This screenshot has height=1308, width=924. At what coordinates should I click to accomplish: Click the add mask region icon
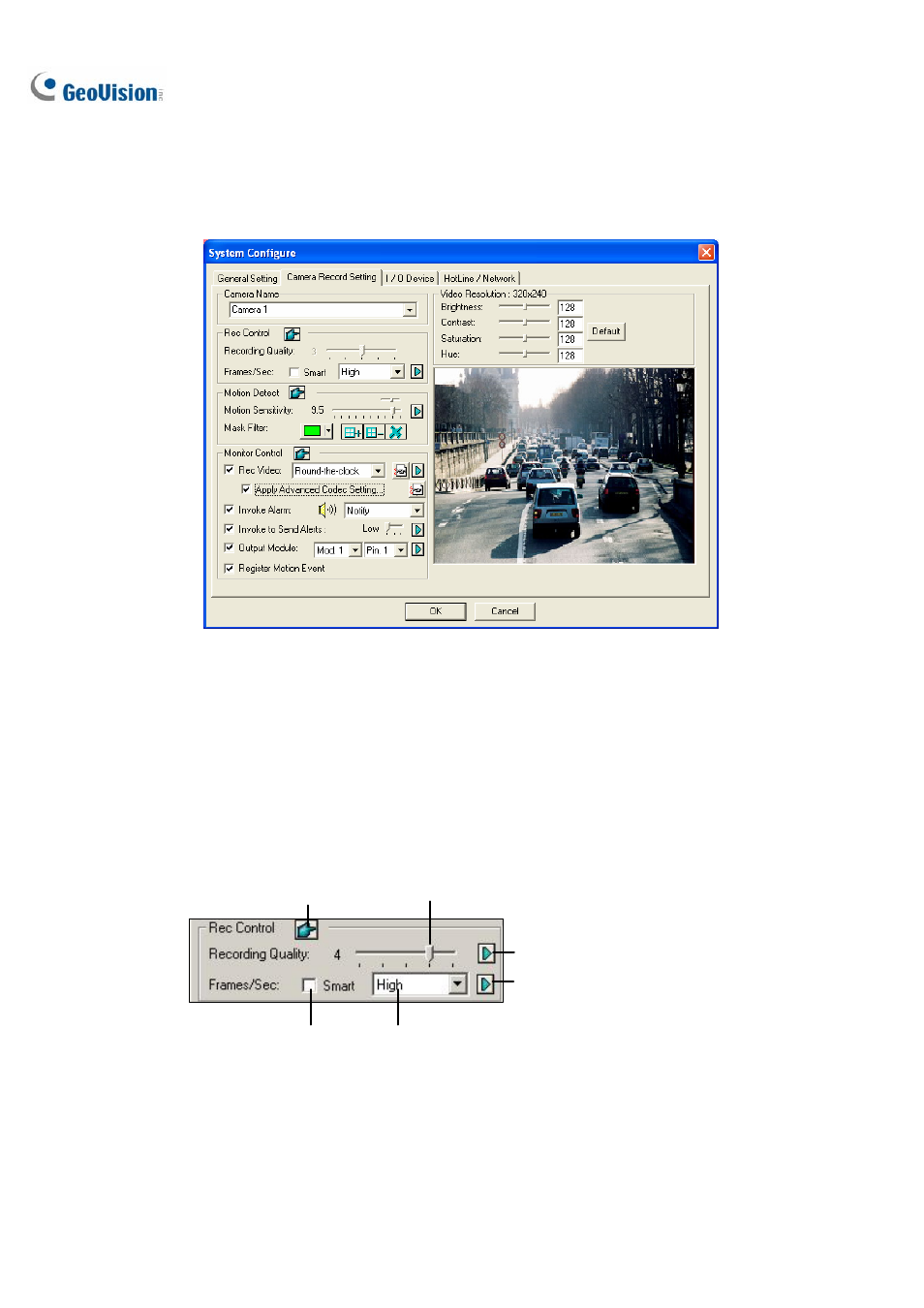click(353, 432)
